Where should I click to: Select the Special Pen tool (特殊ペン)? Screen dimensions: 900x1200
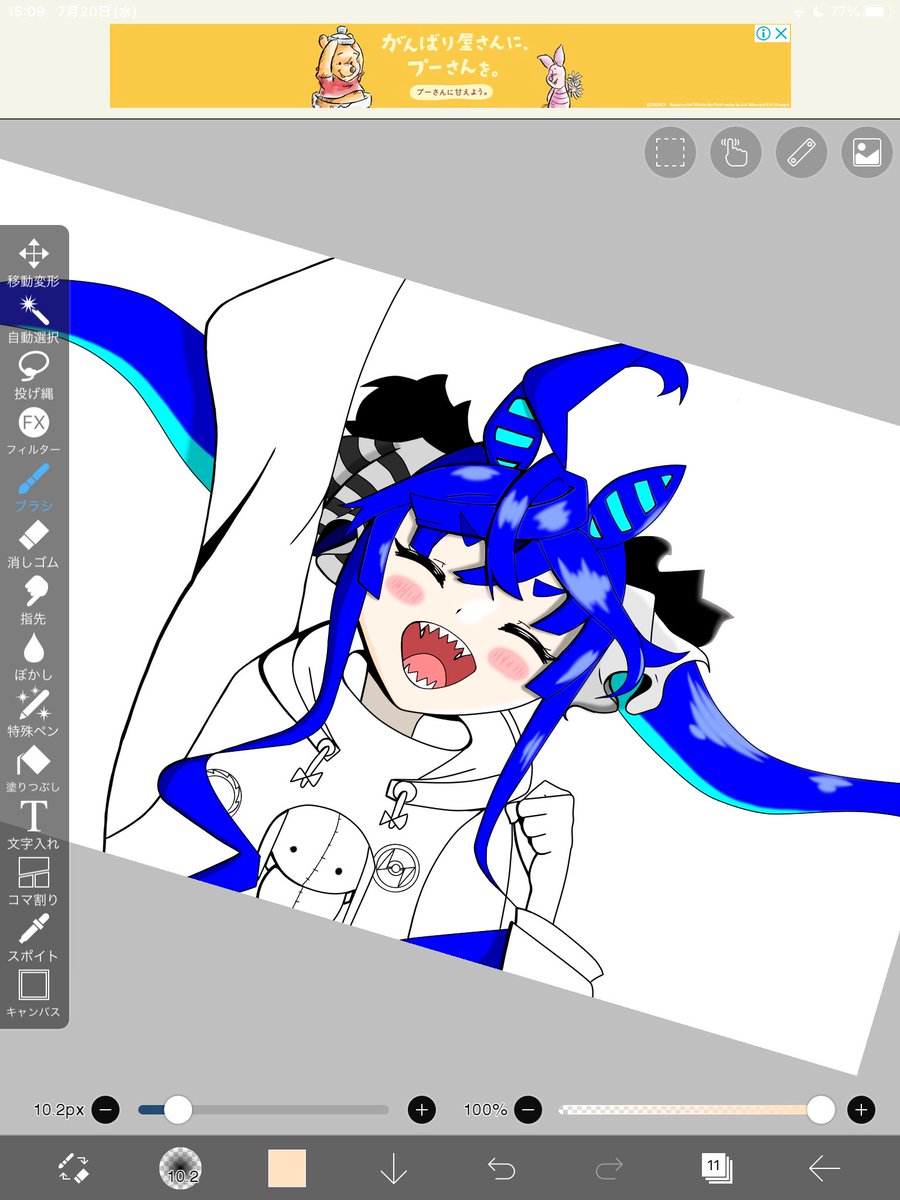point(34,711)
